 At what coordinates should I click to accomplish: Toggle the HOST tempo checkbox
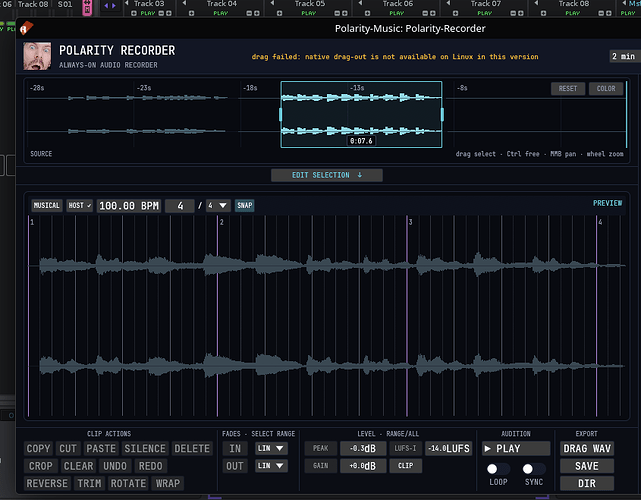tap(80, 205)
